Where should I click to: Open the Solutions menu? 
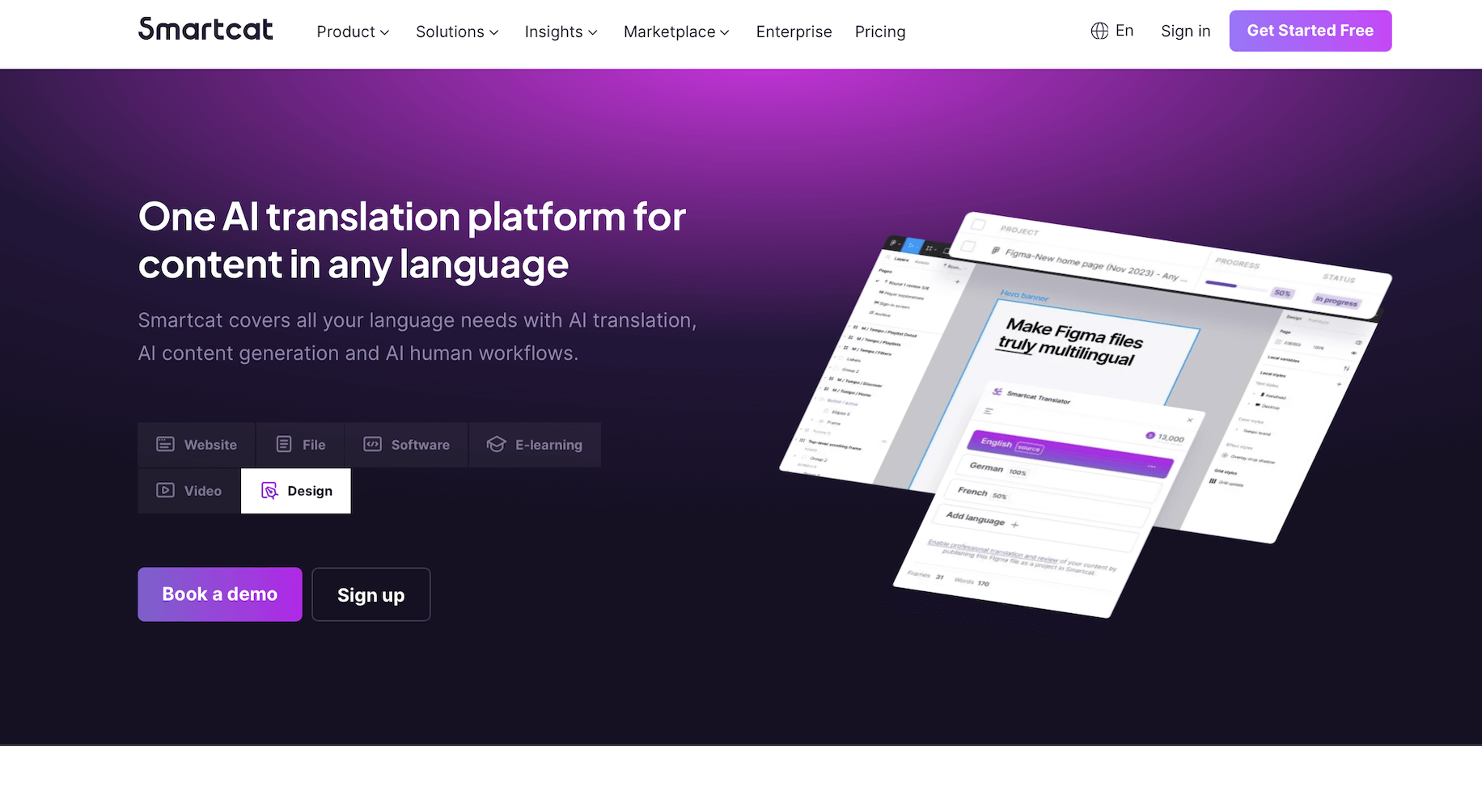point(457,32)
